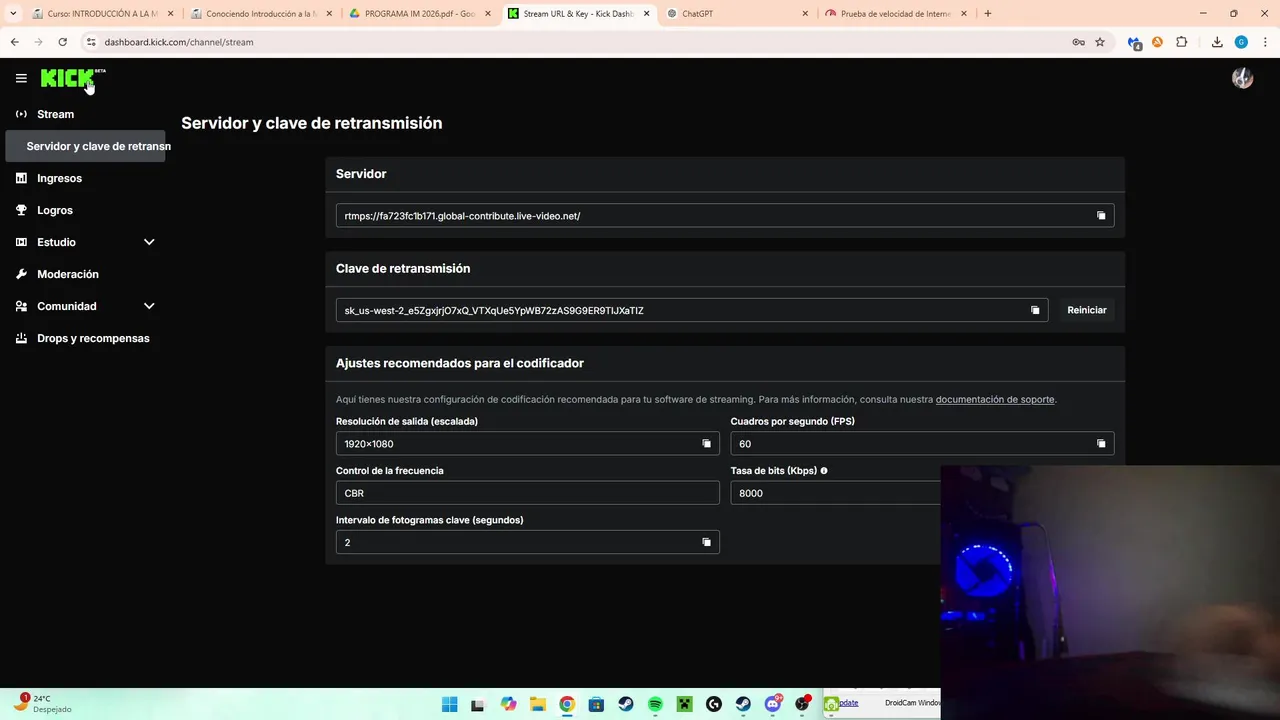The width and height of the screenshot is (1280, 720).
Task: Click the browser address bar URL
Action: (179, 42)
